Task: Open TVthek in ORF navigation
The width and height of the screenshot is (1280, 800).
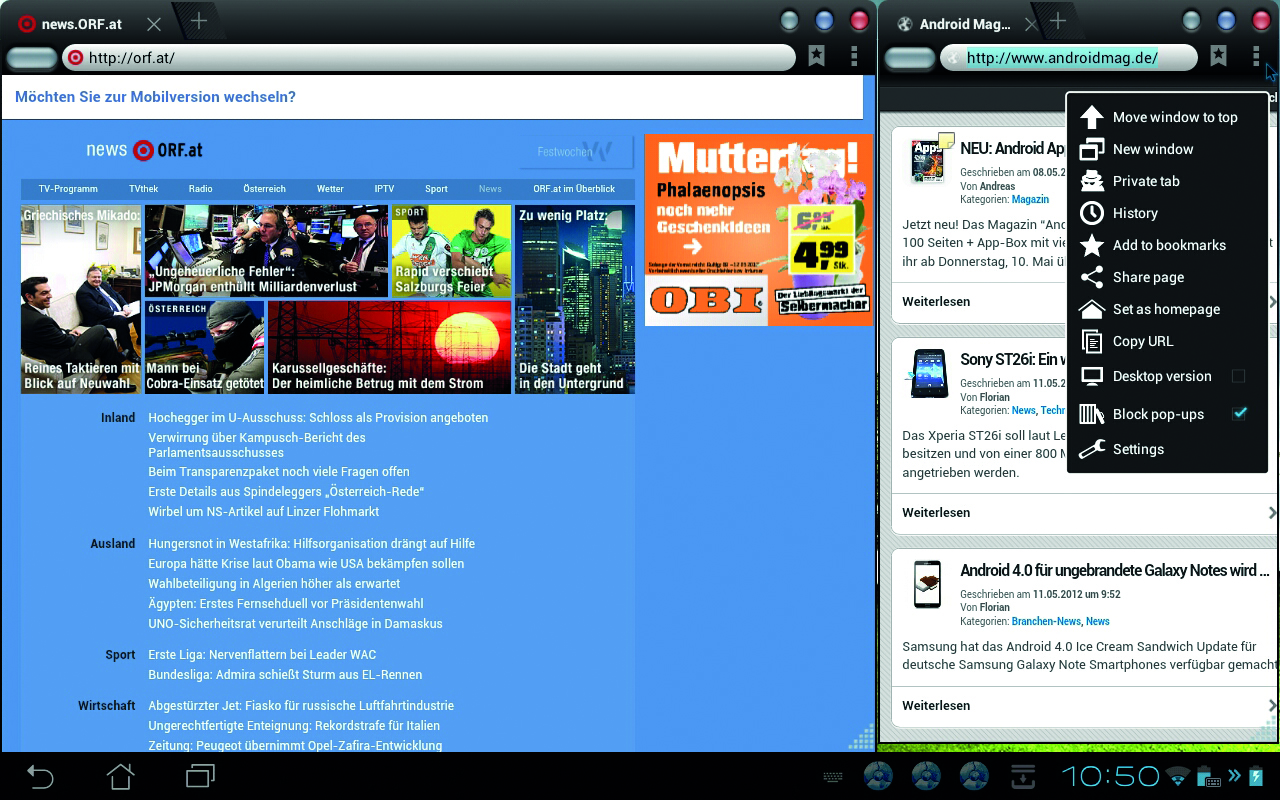Action: 143,189
